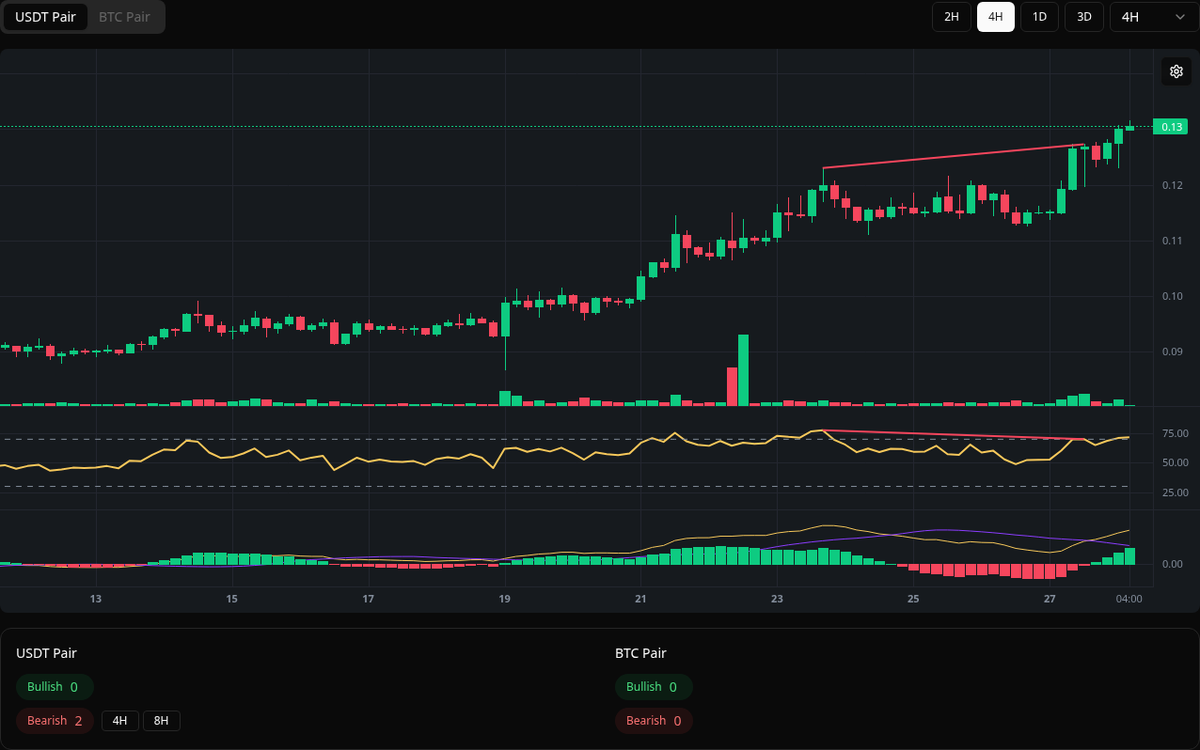The height and width of the screenshot is (750, 1200).
Task: Click the 0.09 price axis label
Action: pyautogui.click(x=1174, y=351)
